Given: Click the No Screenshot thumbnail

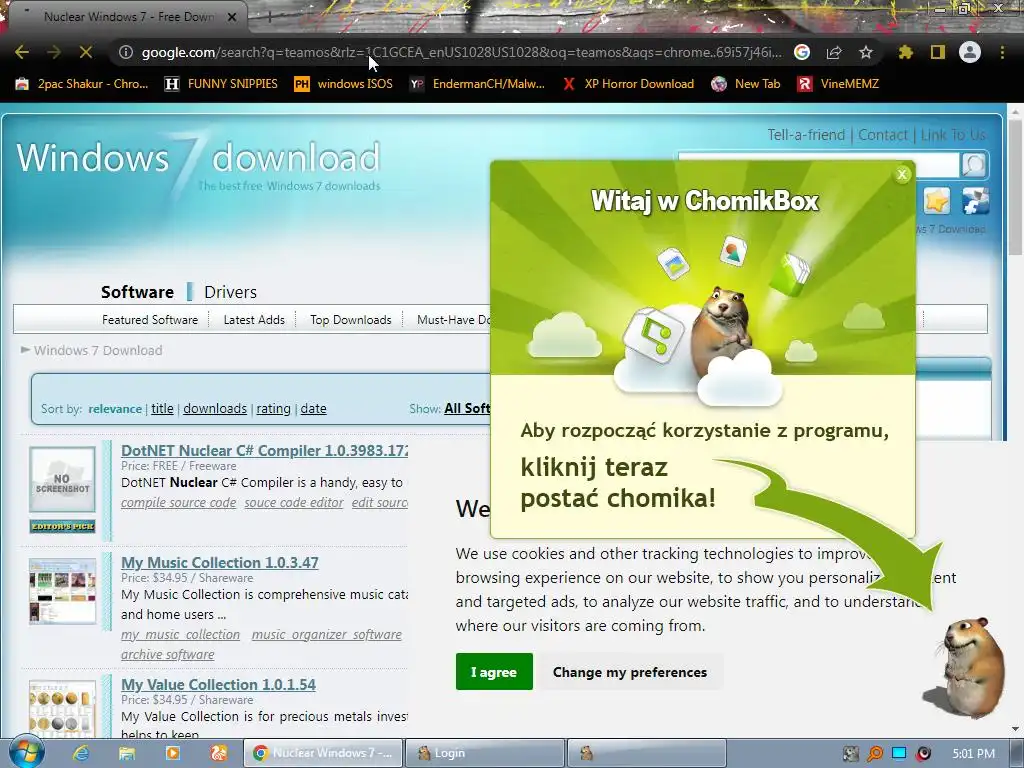Looking at the screenshot, I should coord(62,479).
